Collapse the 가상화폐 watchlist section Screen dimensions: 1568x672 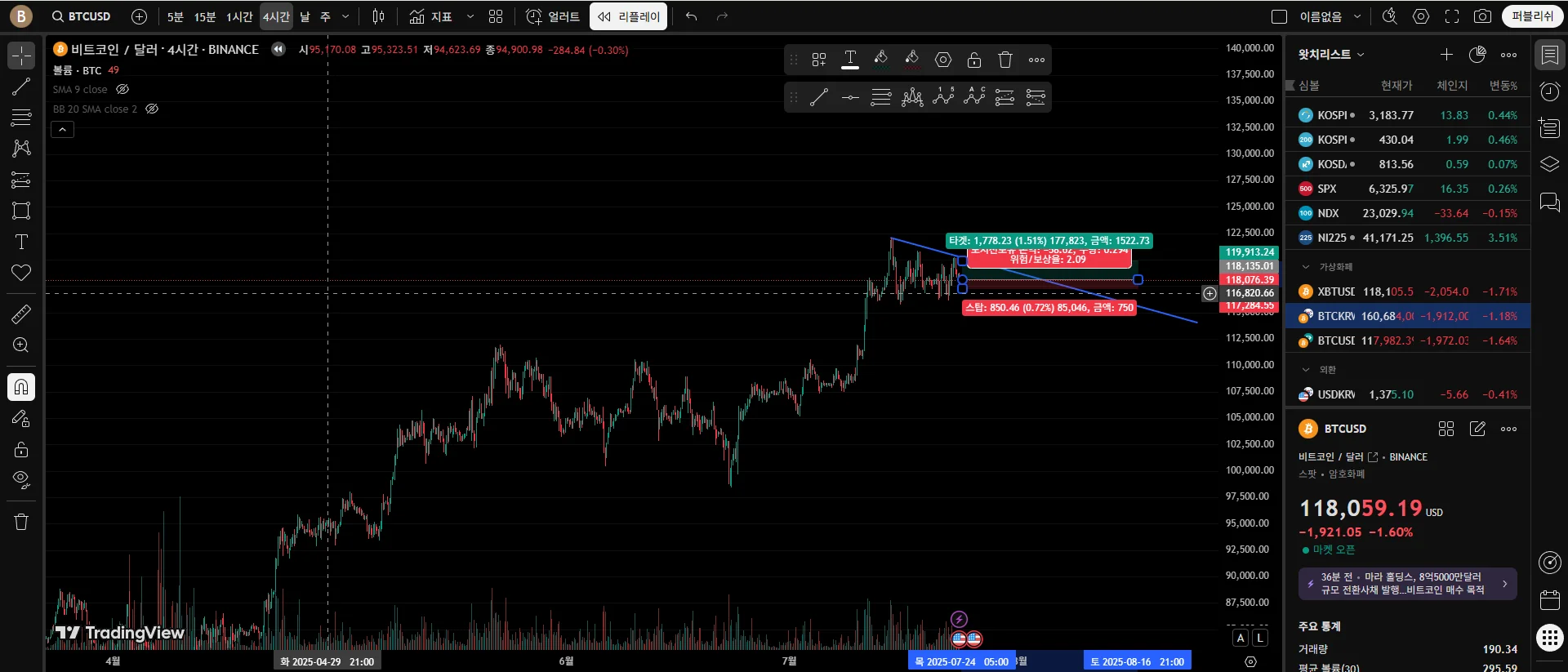tap(1306, 267)
